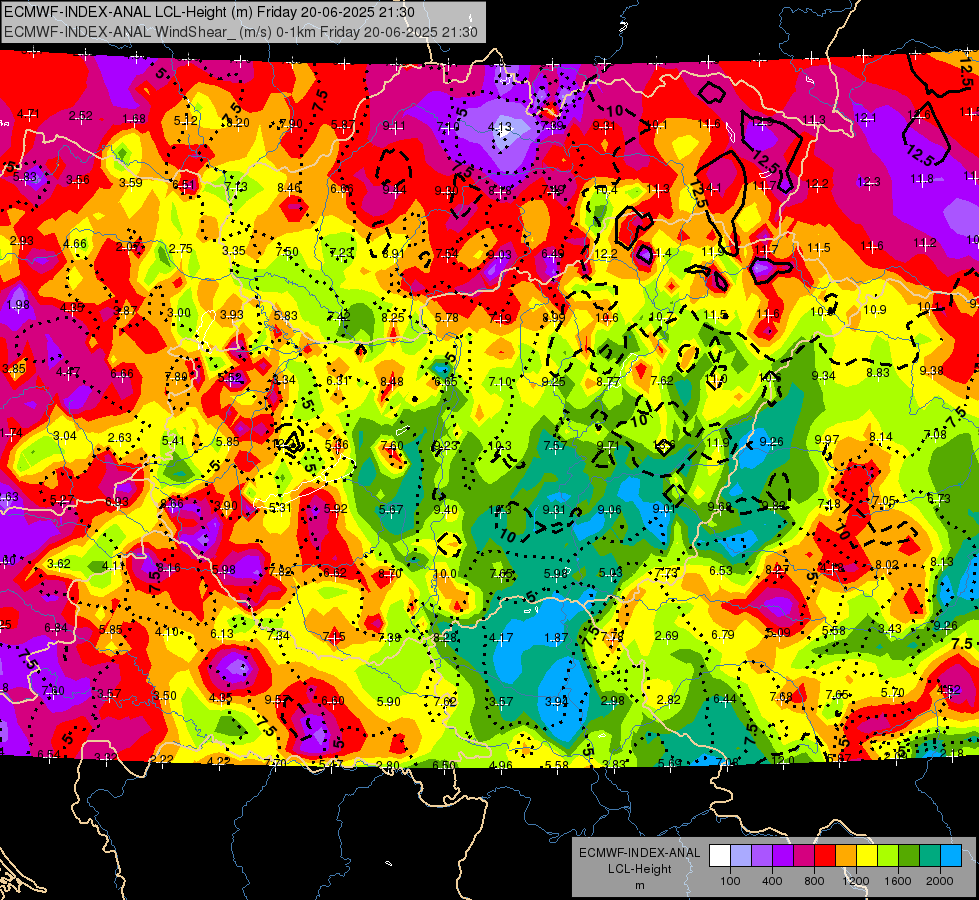The image size is (979, 900).
Task: Click the WindShear 0-1km title line
Action: point(240,32)
